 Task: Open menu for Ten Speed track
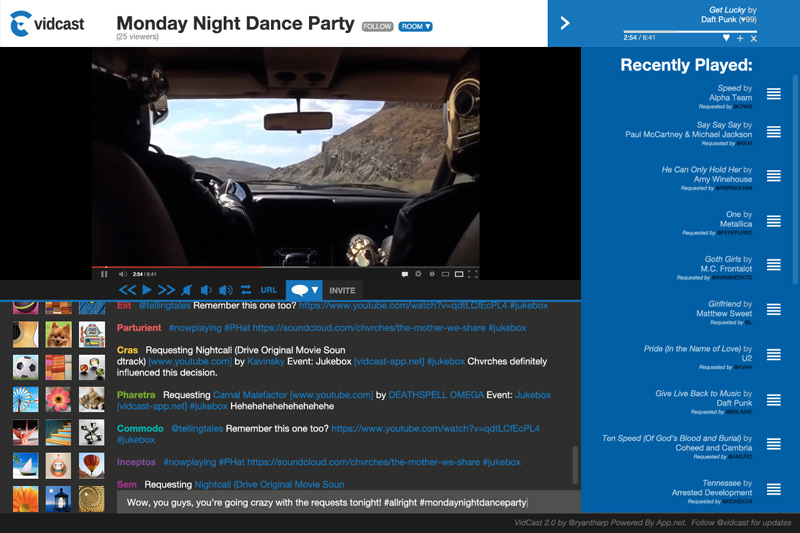click(x=773, y=444)
